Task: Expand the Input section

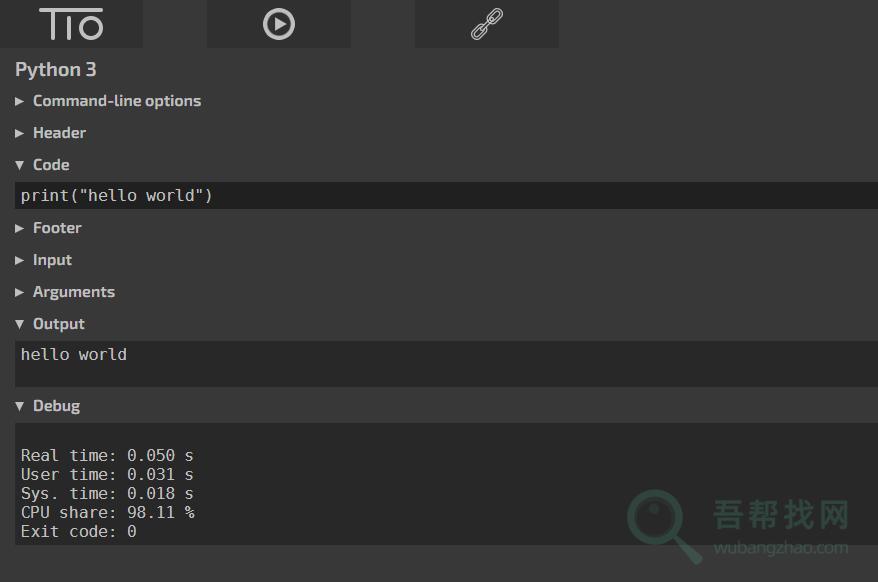Action: pyautogui.click(x=52, y=260)
